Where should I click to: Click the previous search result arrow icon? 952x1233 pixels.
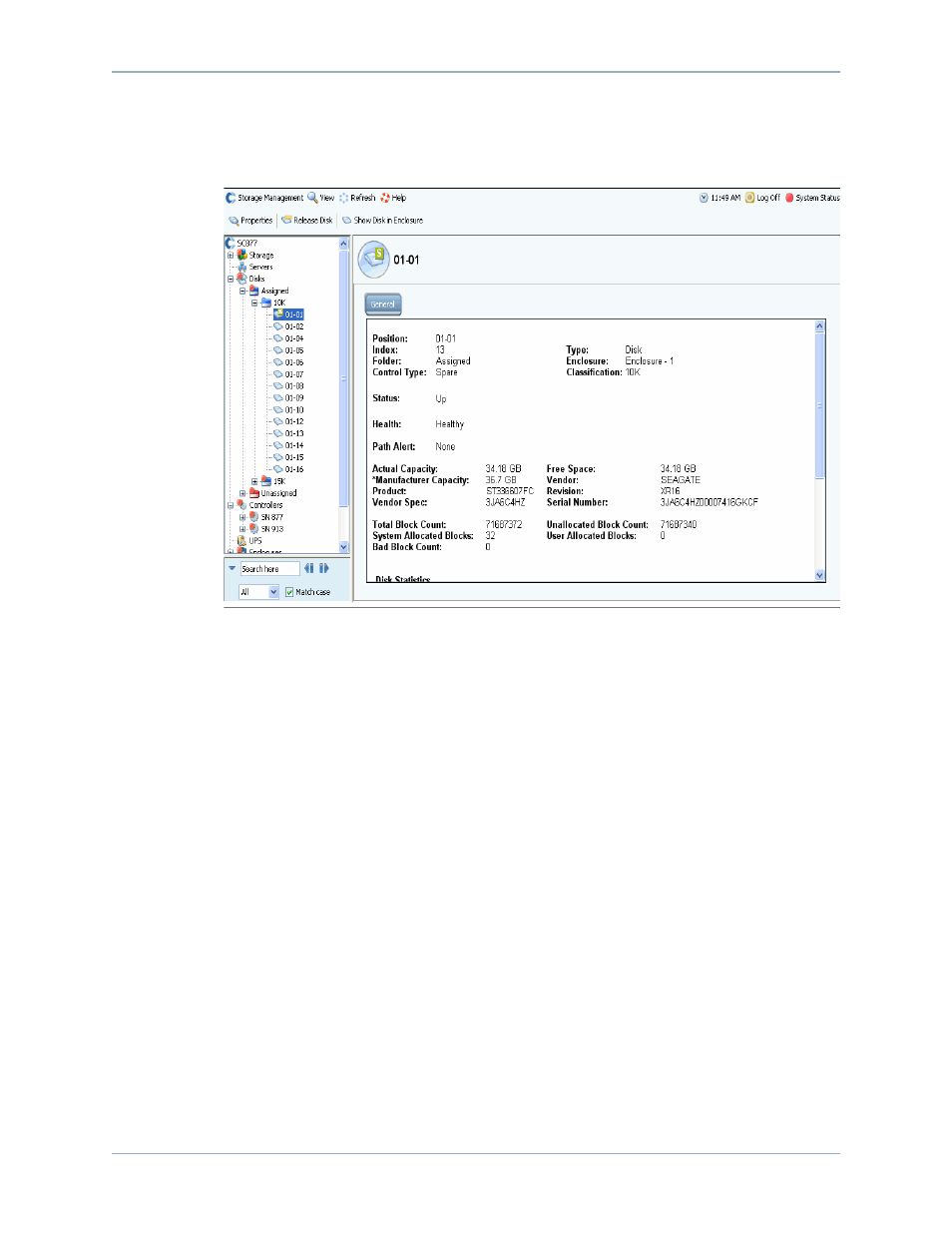tap(308, 568)
